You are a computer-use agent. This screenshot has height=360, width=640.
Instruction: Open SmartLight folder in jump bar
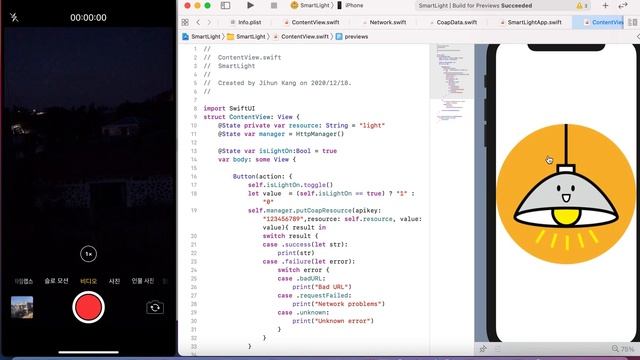246,37
